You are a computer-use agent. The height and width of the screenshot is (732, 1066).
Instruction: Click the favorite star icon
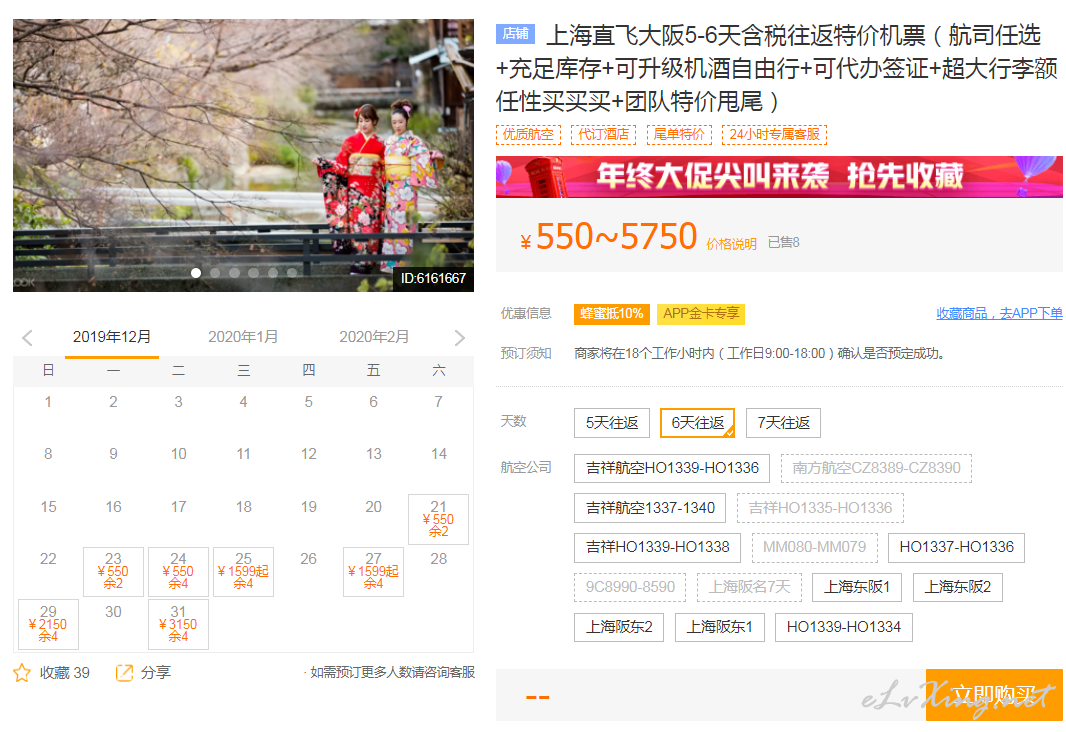click(22, 673)
